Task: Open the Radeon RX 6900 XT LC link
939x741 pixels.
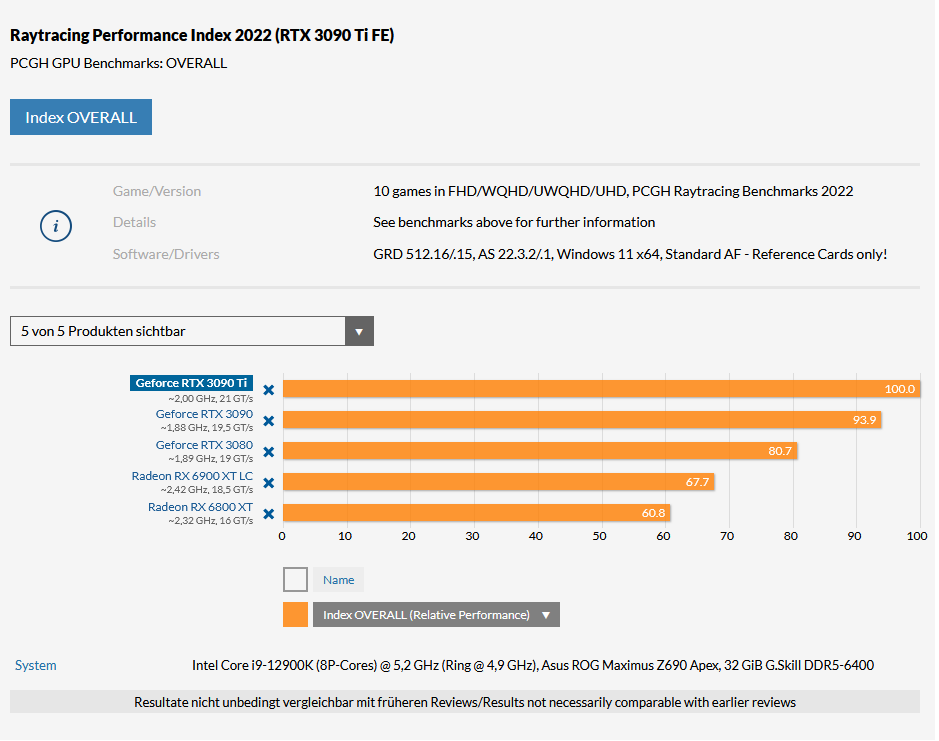Action: pos(193,478)
